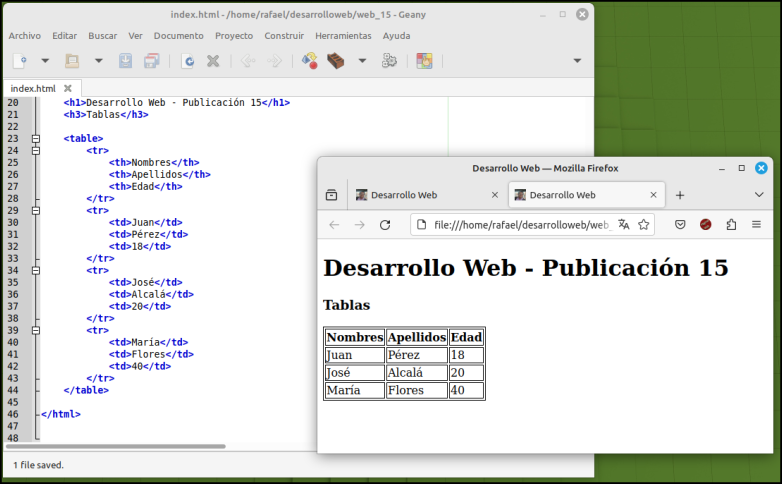Viewport: 782px width, 484px height.
Task: Click Firefox View icon in tab bar
Action: (332, 195)
